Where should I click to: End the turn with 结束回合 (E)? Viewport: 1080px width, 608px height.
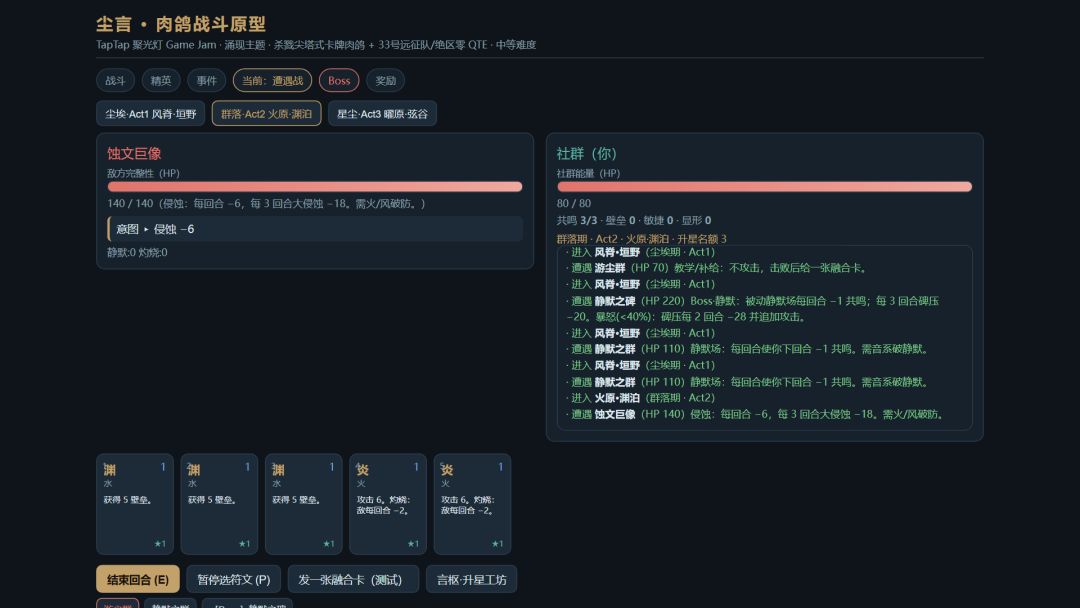pos(138,580)
